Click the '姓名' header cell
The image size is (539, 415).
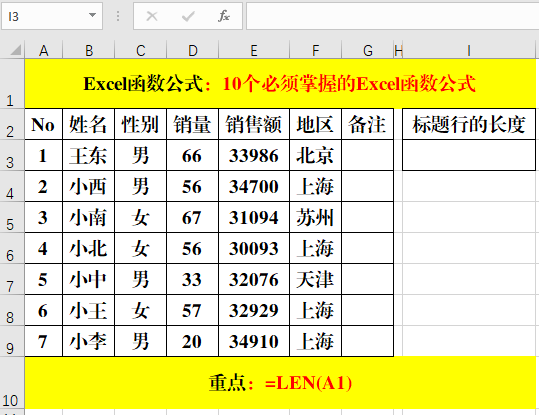coord(89,124)
